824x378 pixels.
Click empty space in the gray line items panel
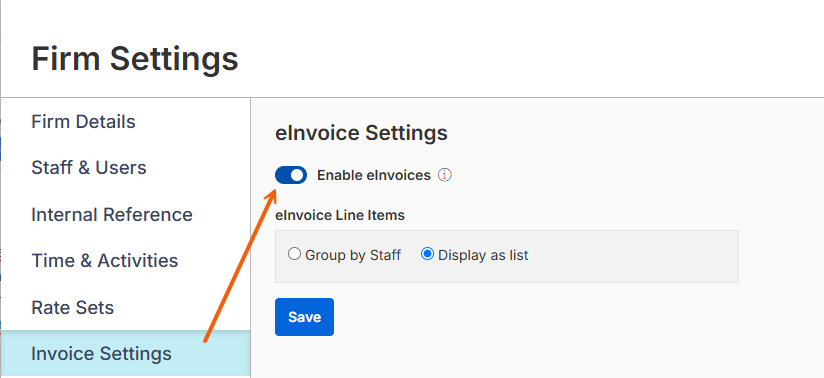click(x=631, y=256)
